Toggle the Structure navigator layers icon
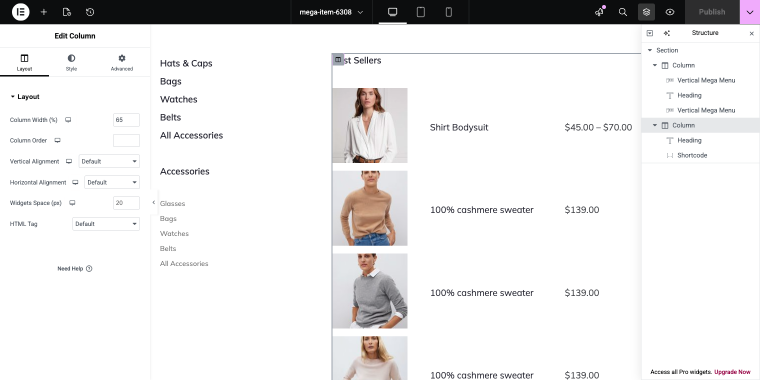The width and height of the screenshot is (760, 380). tap(647, 12)
